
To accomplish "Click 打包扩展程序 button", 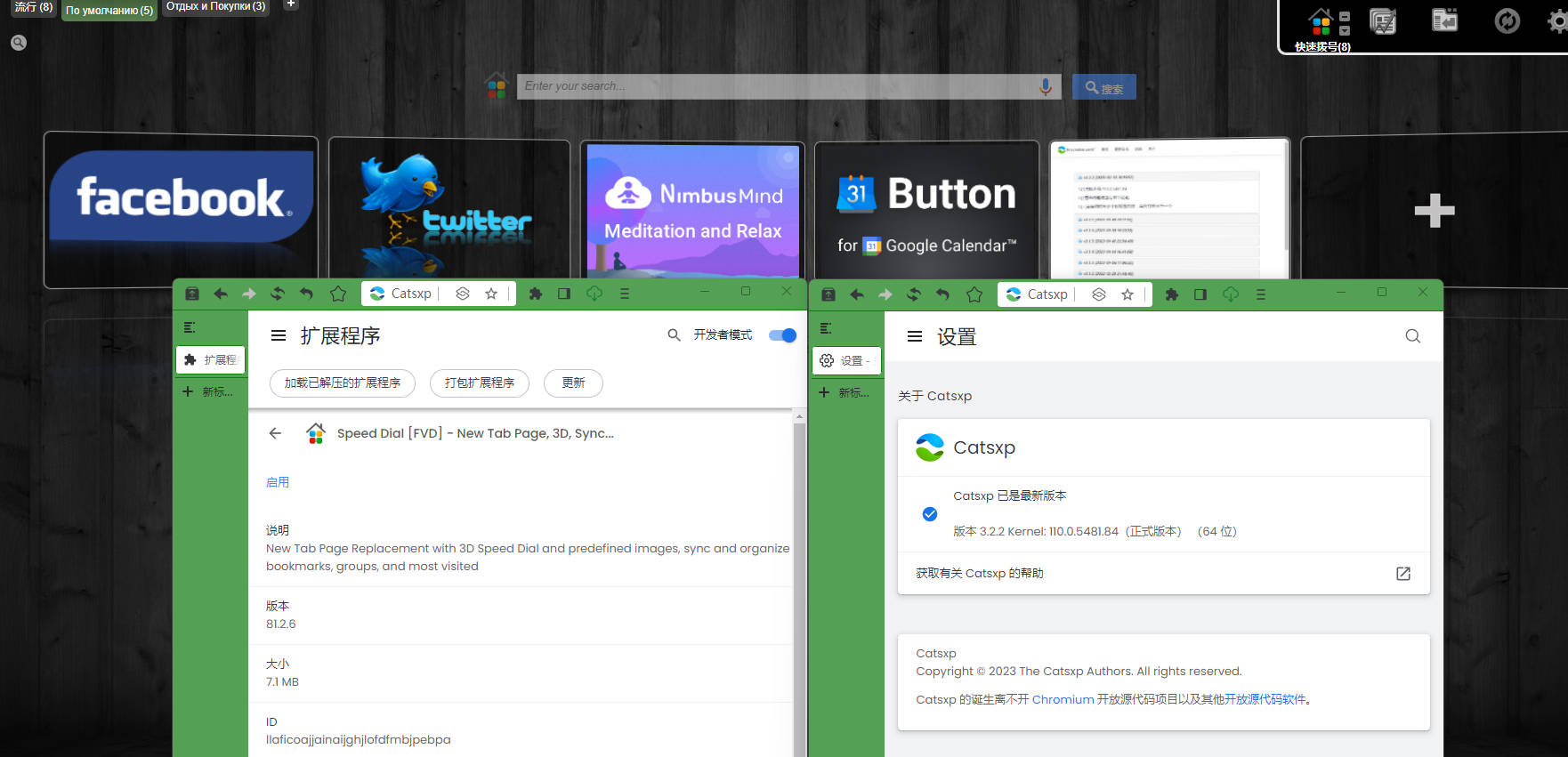I will tap(480, 383).
